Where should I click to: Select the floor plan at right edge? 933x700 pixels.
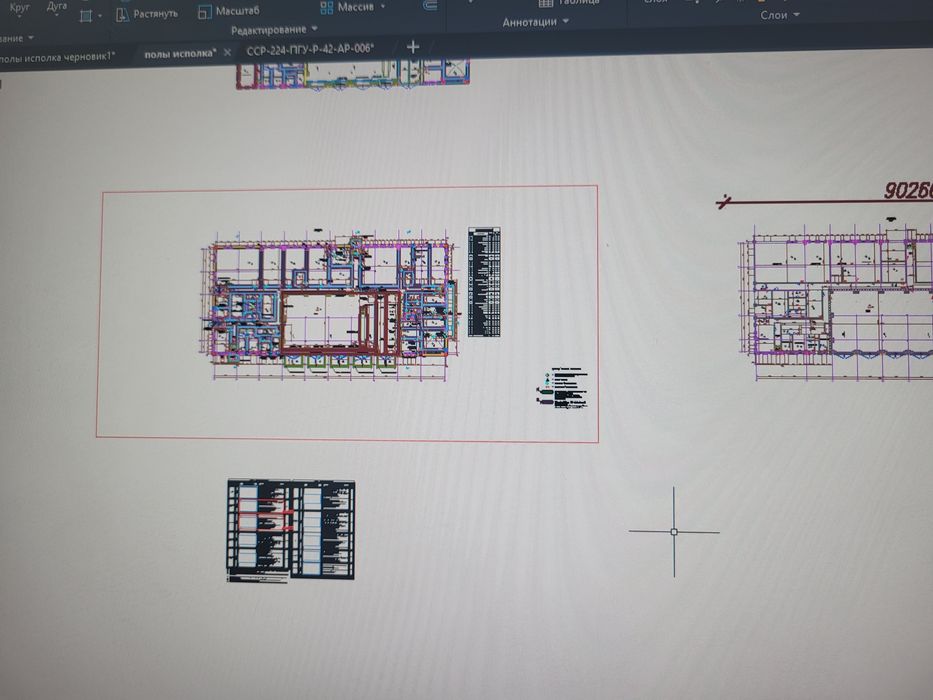[835, 302]
